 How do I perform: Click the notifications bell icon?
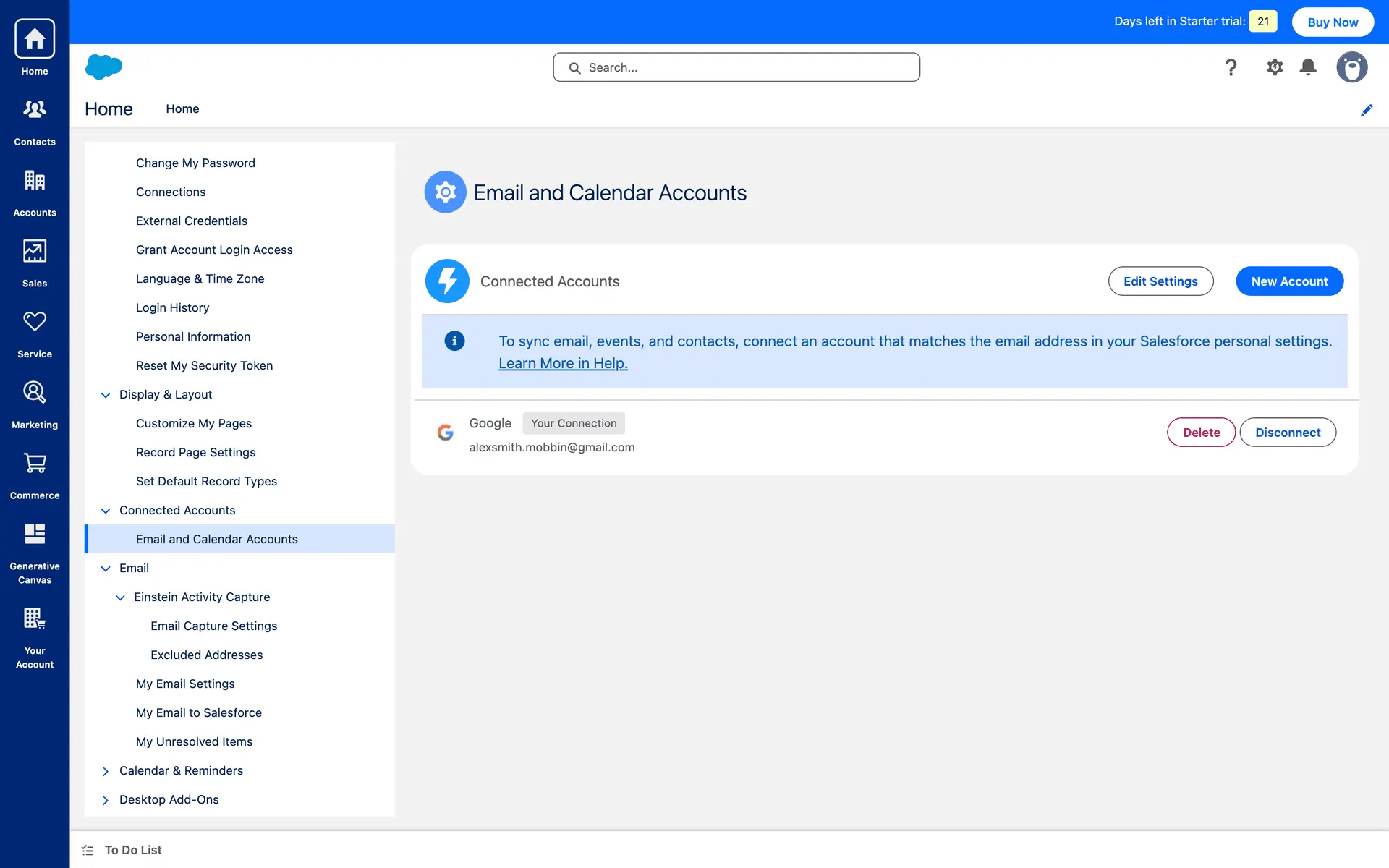coord(1308,67)
